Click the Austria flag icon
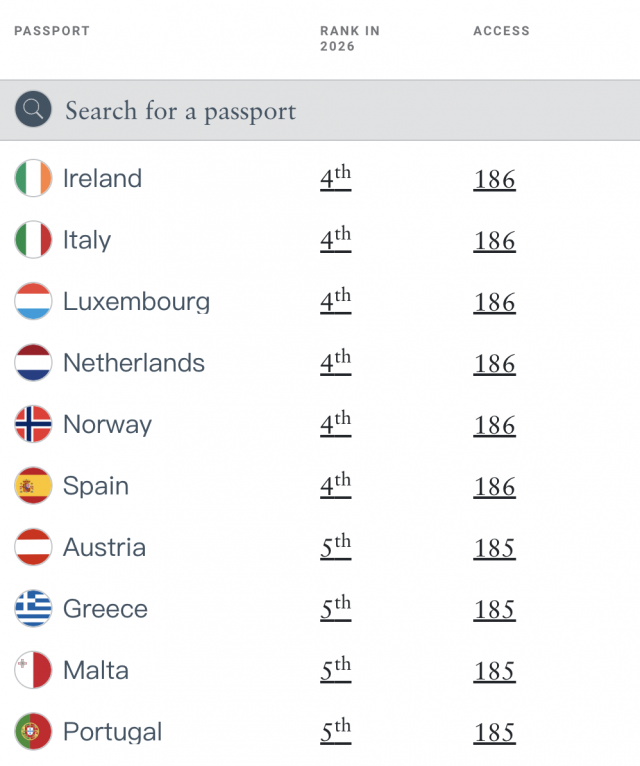Image resolution: width=640 pixels, height=766 pixels. (33, 547)
